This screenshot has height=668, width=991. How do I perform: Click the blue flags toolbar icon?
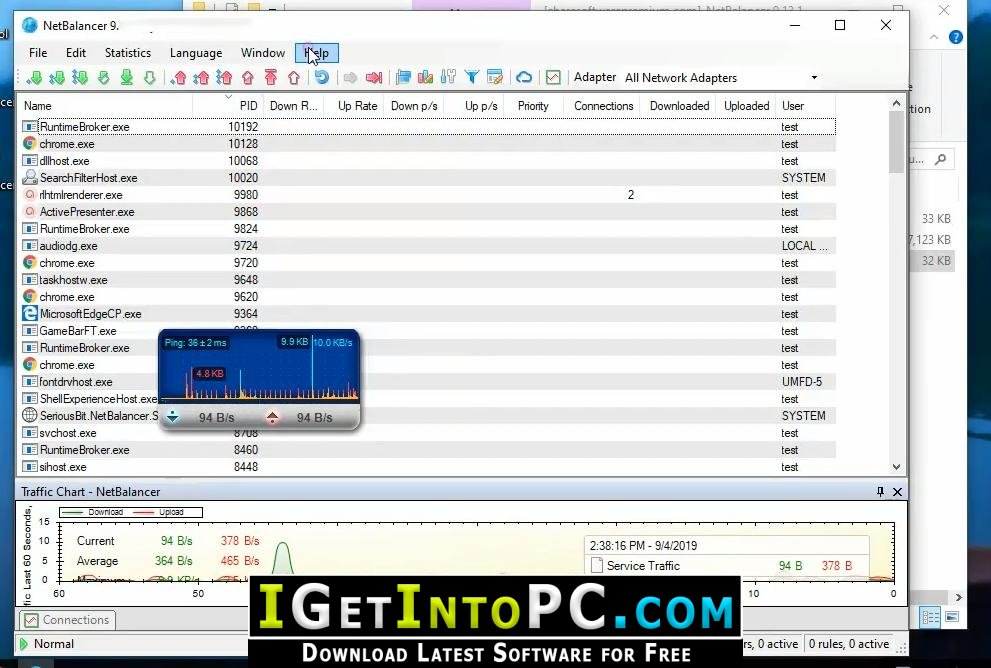point(403,78)
